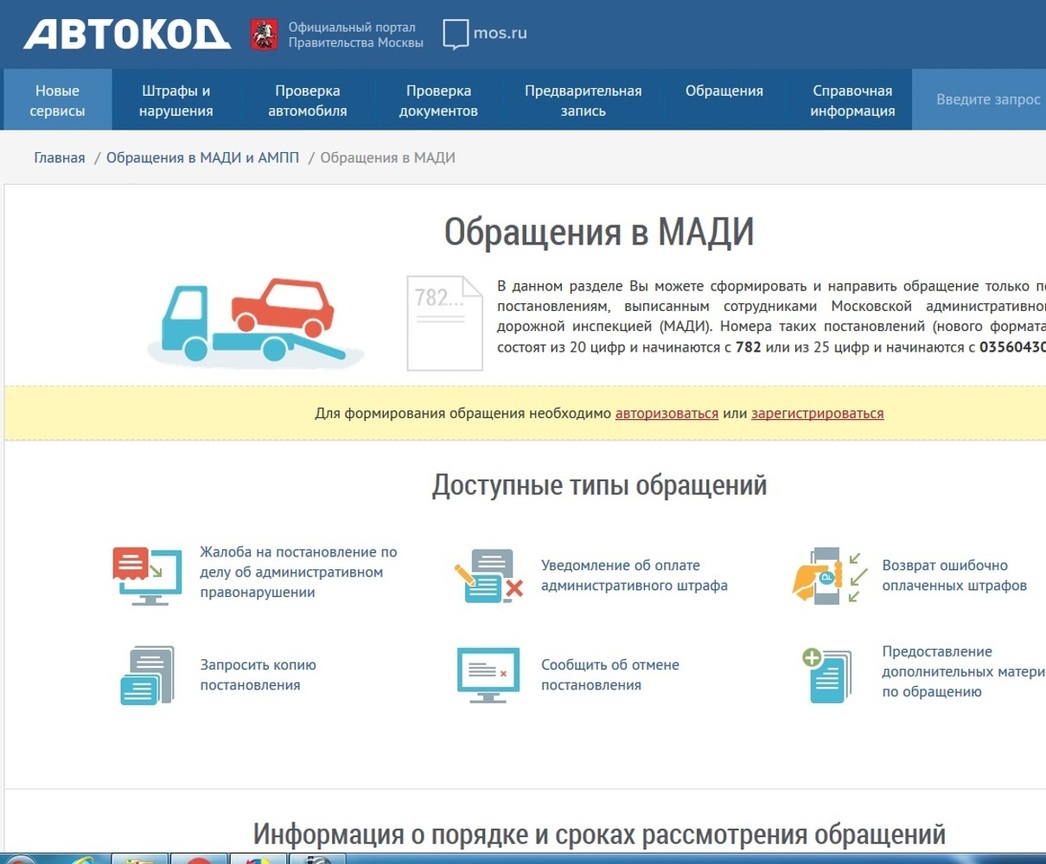The width and height of the screenshot is (1046, 864).
Task: Open the Штрафы и нарушения menu
Action: pyautogui.click(x=176, y=101)
